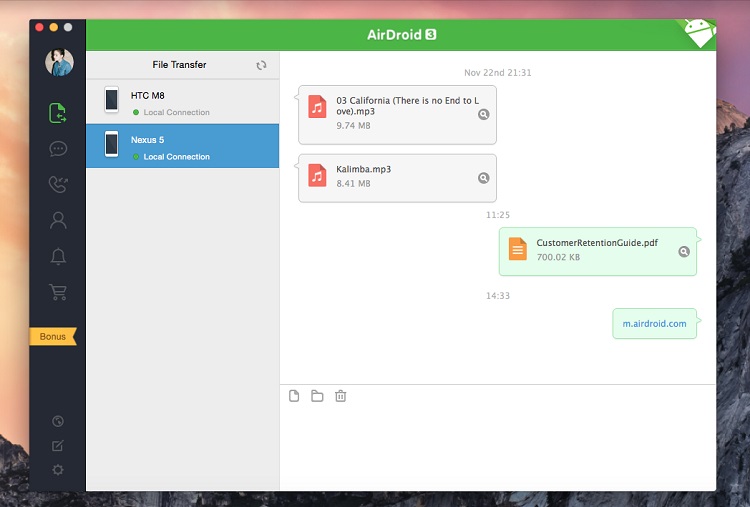The image size is (750, 507).
Task: Click the '9.74 MB' file size
Action: 353,126
